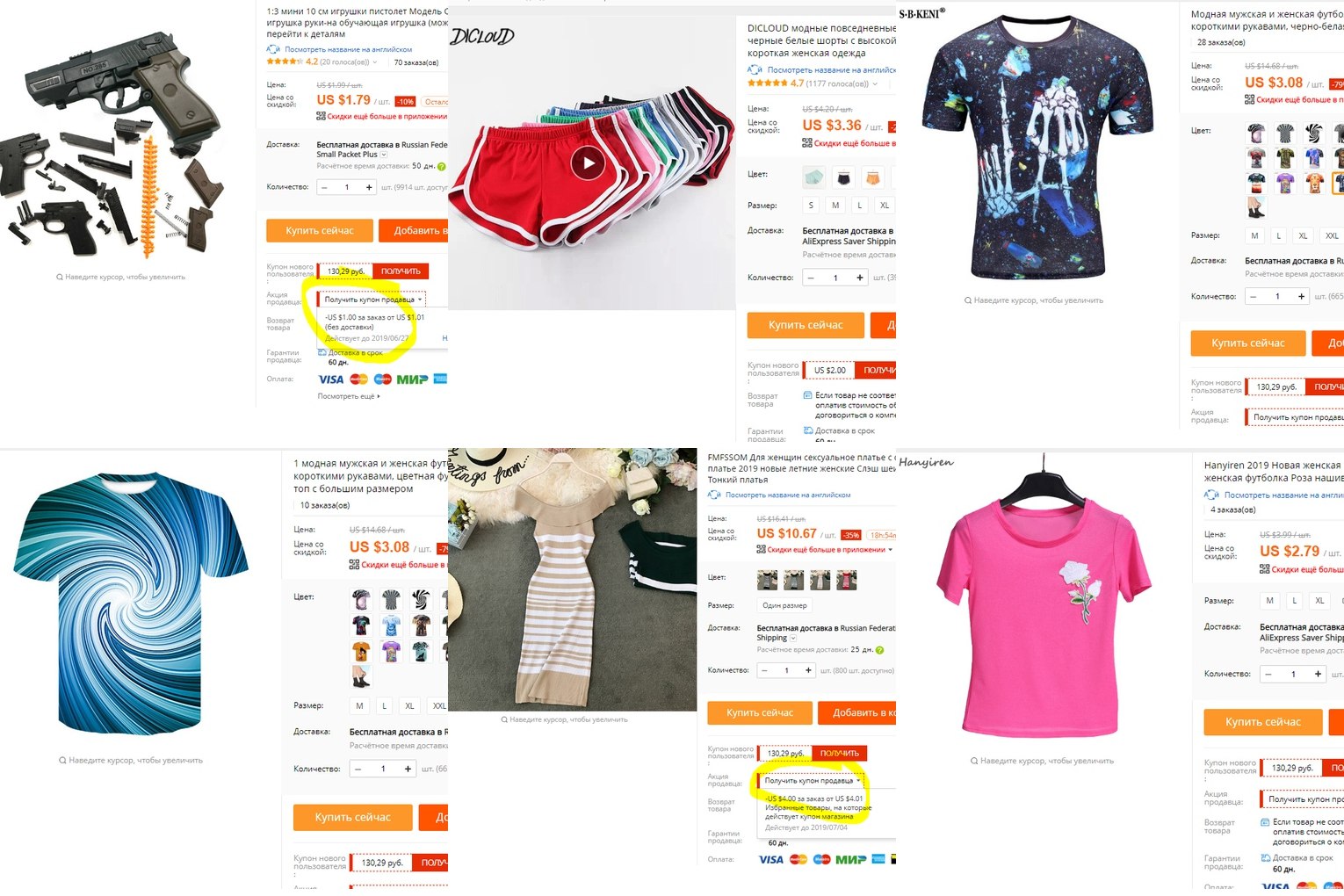Increase quantity with plus in toy gun listing
Image resolution: width=1344 pixels, height=896 pixels.
click(x=369, y=187)
